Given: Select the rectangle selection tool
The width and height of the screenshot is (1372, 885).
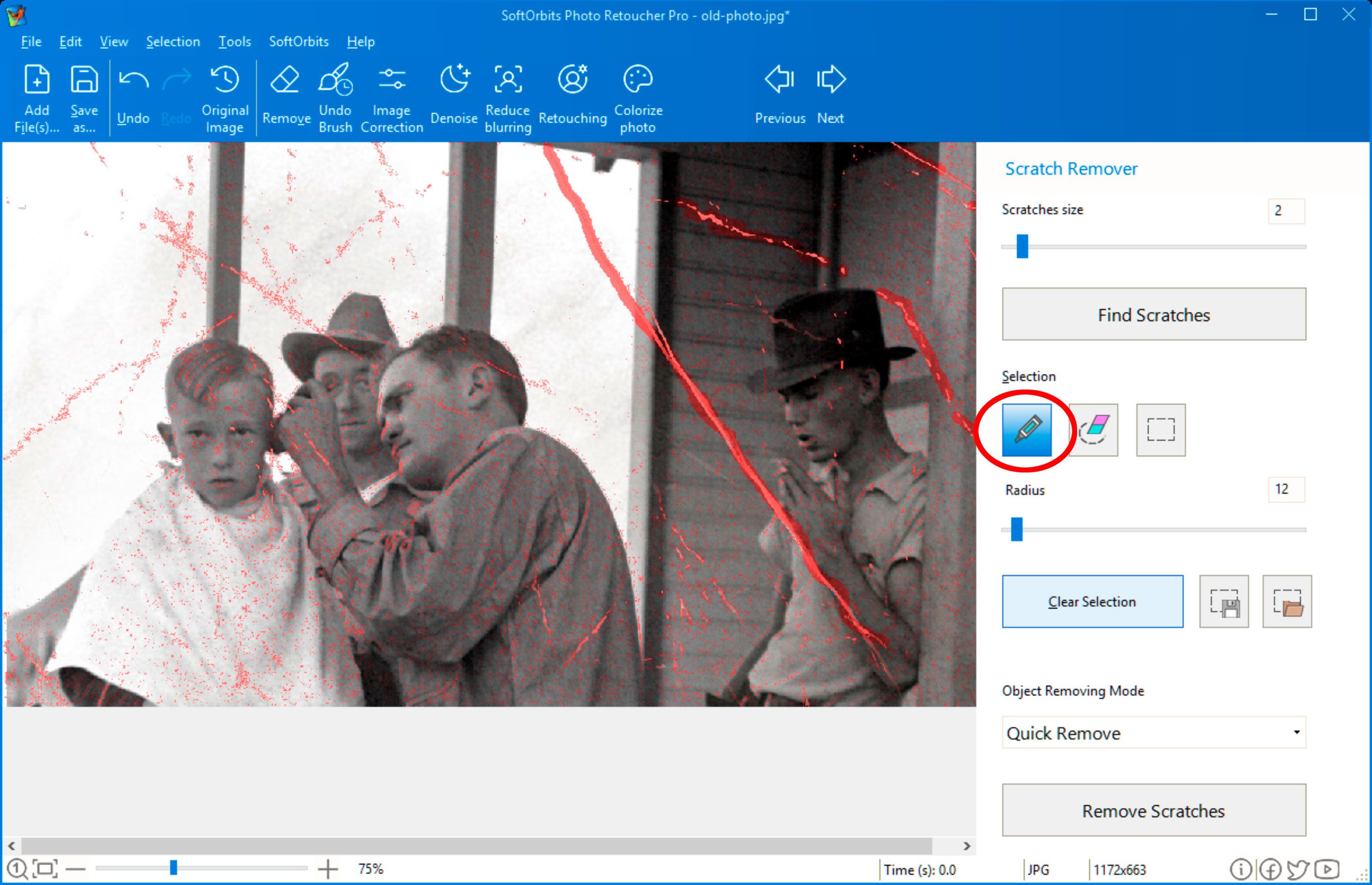Looking at the screenshot, I should pyautogui.click(x=1159, y=429).
